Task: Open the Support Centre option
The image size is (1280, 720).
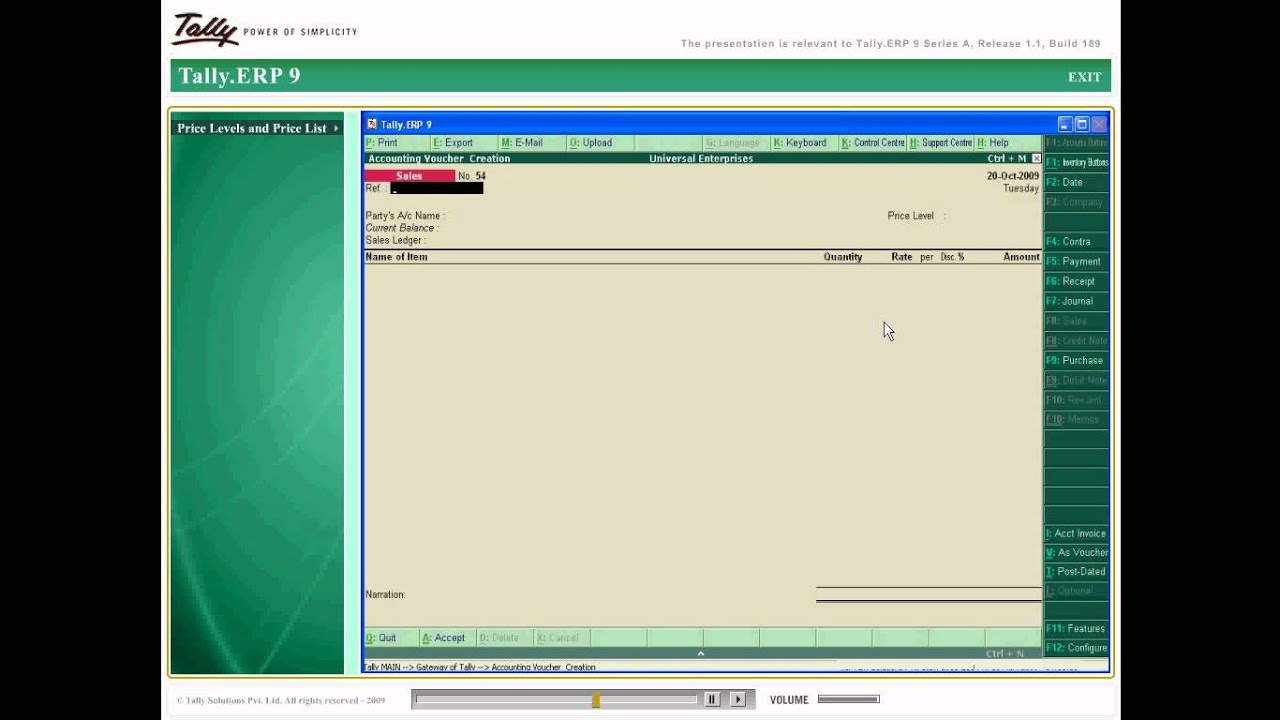Action: click(941, 143)
